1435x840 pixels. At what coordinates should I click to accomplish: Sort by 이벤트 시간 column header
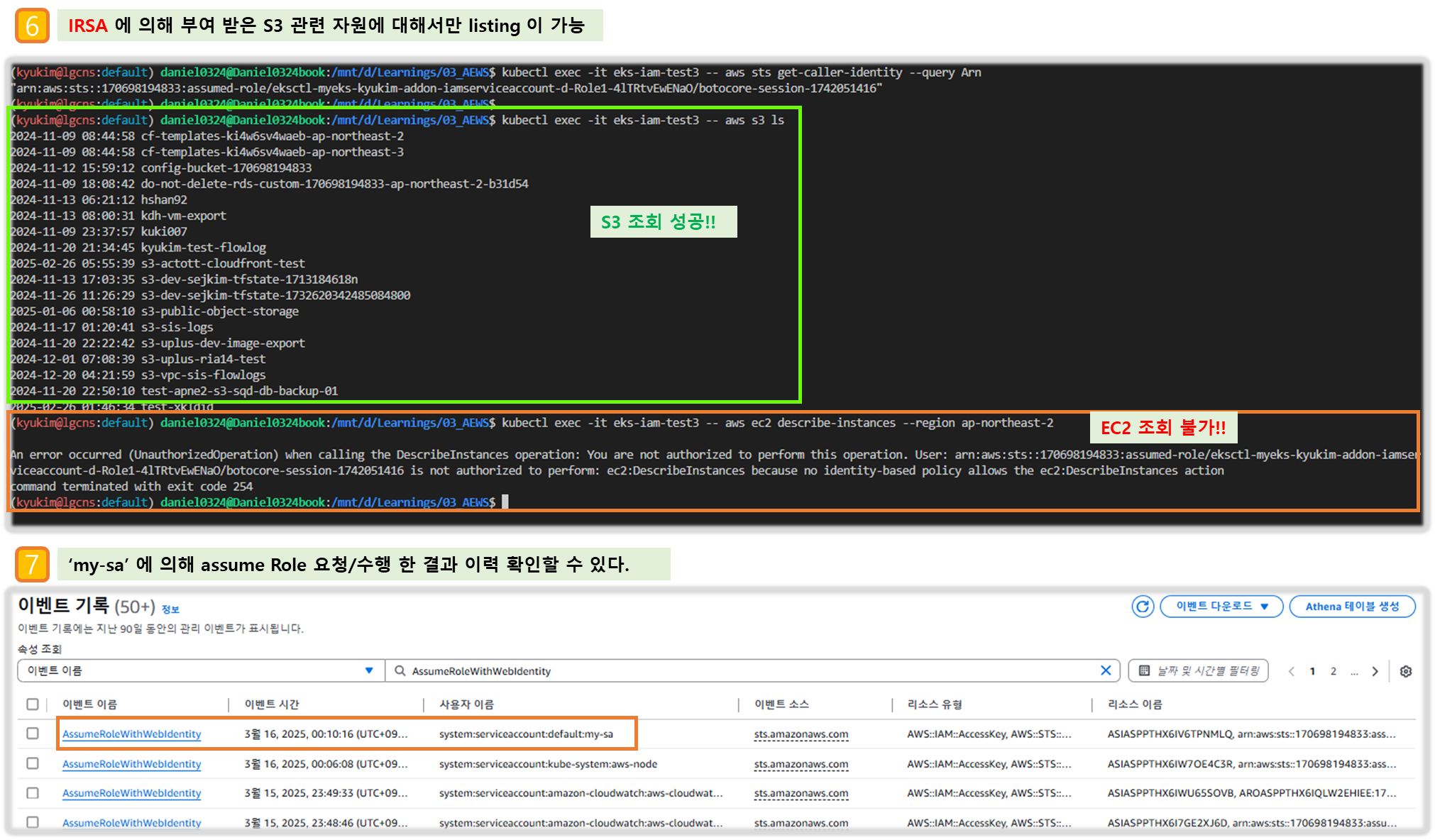point(272,704)
